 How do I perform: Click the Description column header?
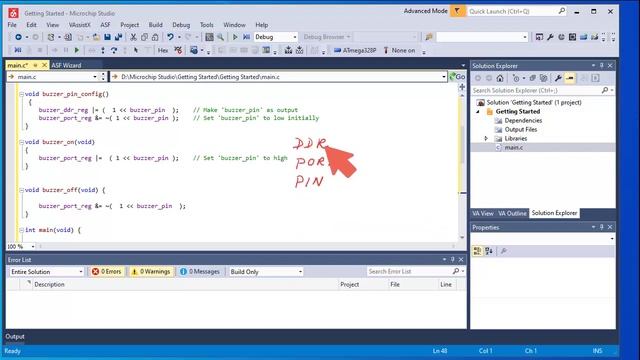(49, 284)
